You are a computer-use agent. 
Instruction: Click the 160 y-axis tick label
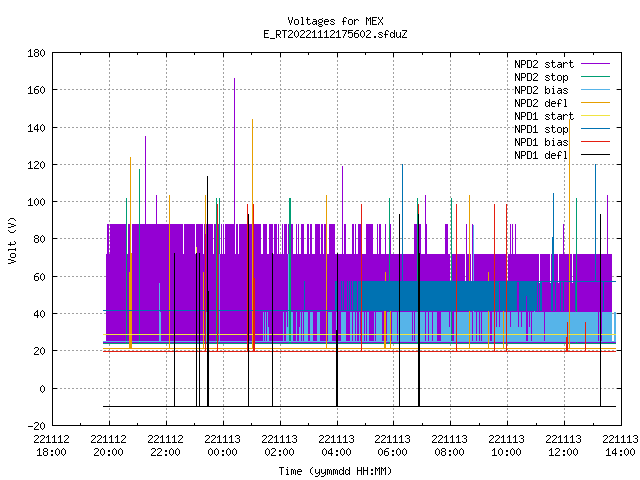[x=36, y=90]
